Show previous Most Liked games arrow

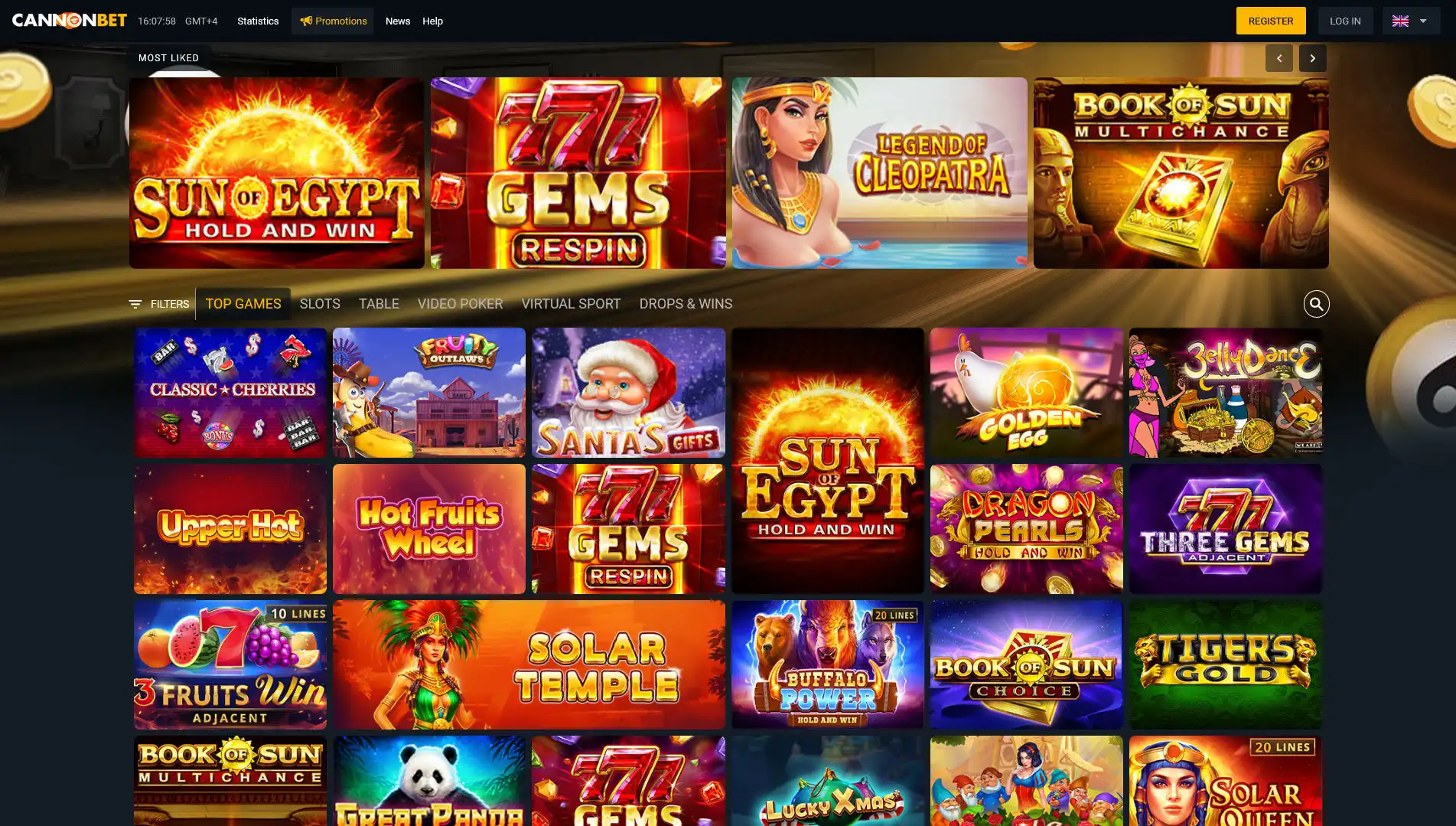1278,58
